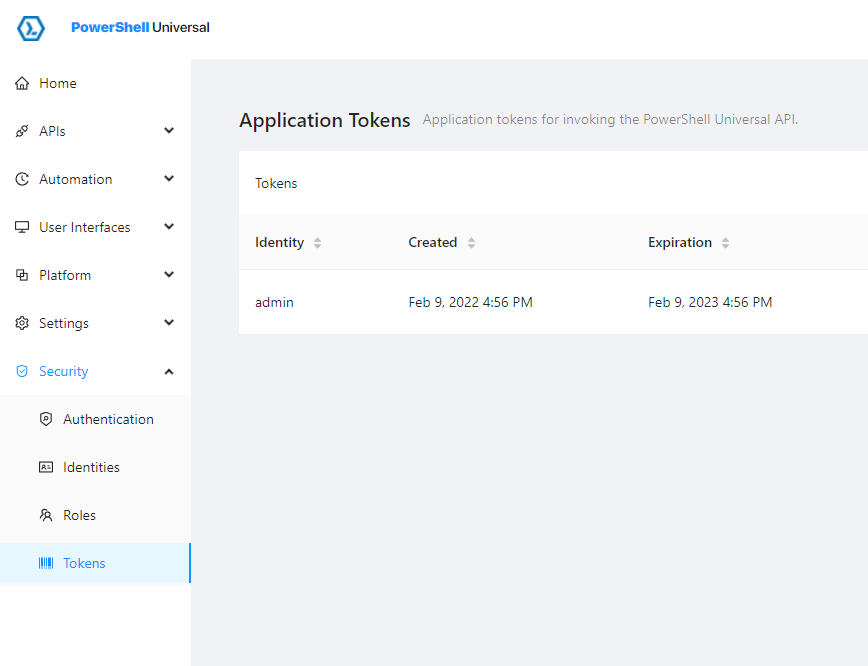Screen dimensions: 868x666
Task: Click the Settings gear icon
Action: coord(22,323)
